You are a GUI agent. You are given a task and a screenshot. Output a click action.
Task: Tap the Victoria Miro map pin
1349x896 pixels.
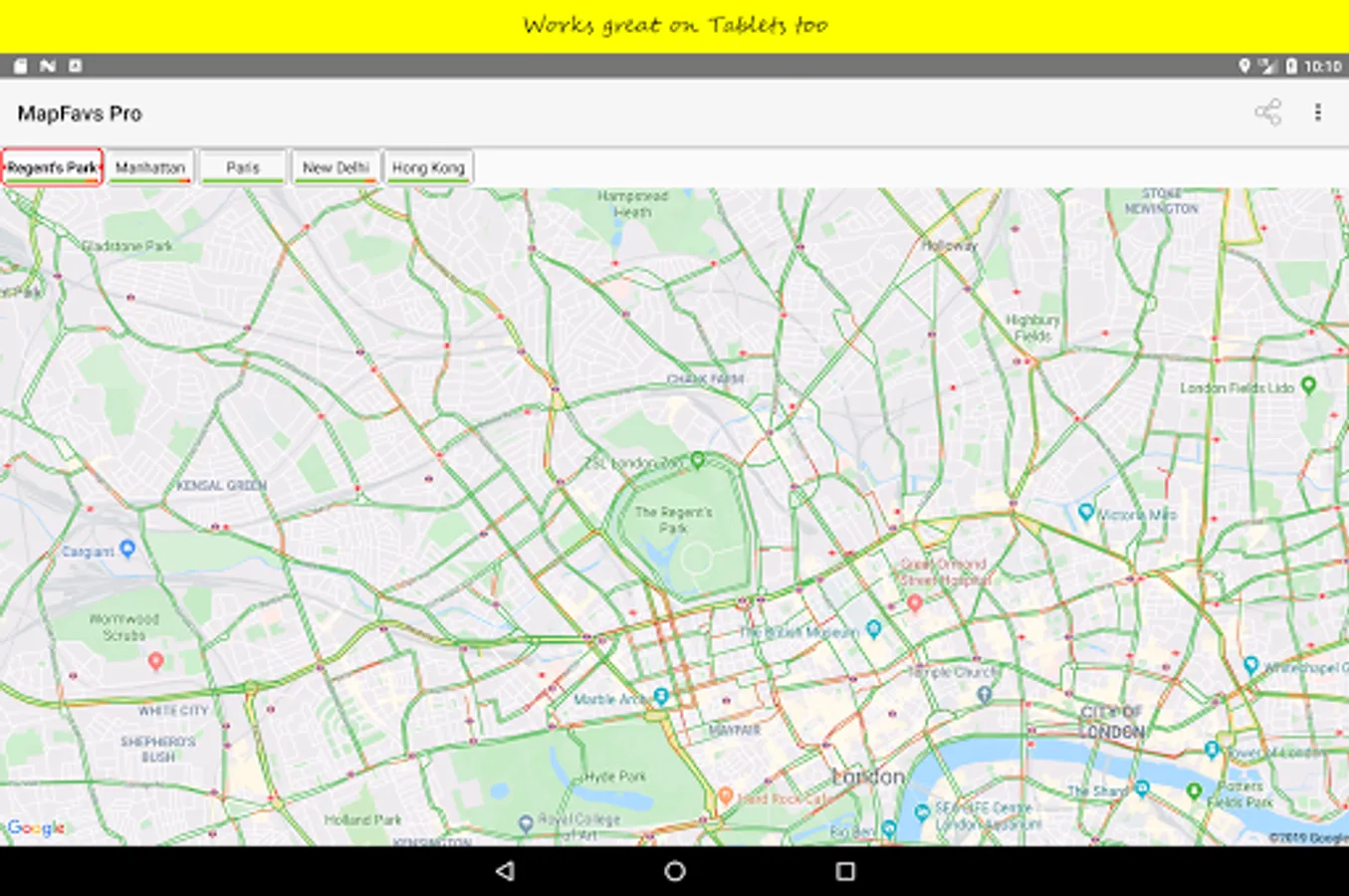pyautogui.click(x=1086, y=513)
